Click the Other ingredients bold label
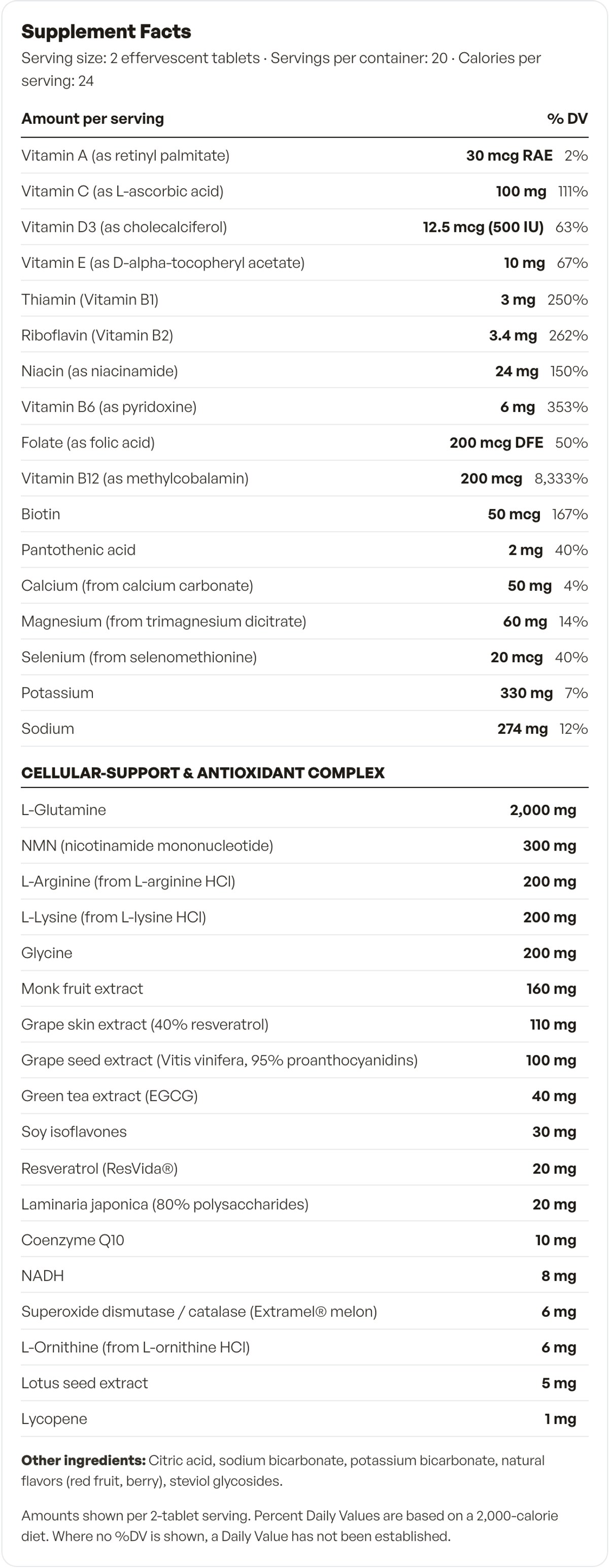This screenshot has width=609, height=1568. pyautogui.click(x=83, y=1460)
